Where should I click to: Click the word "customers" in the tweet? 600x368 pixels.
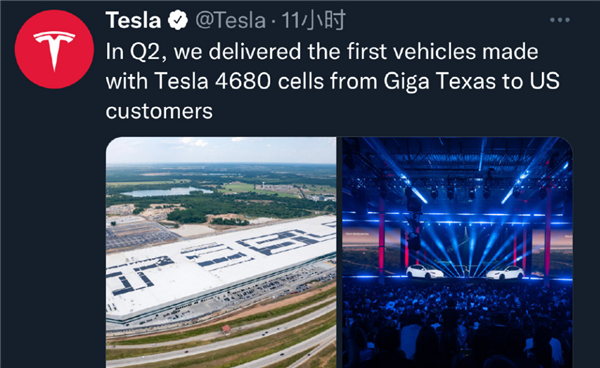click(x=159, y=111)
